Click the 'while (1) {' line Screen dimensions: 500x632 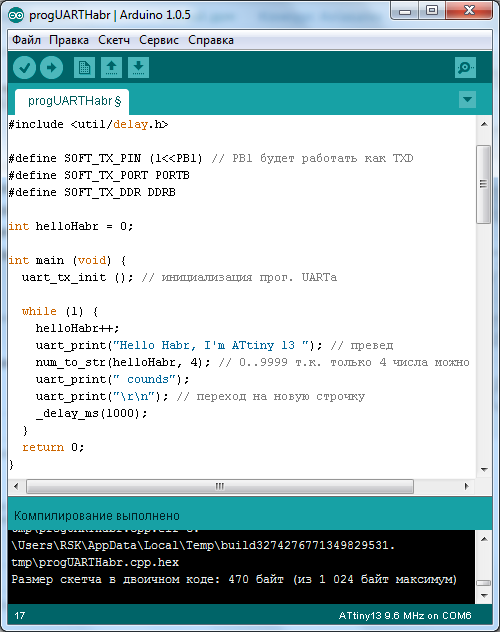coord(60,311)
